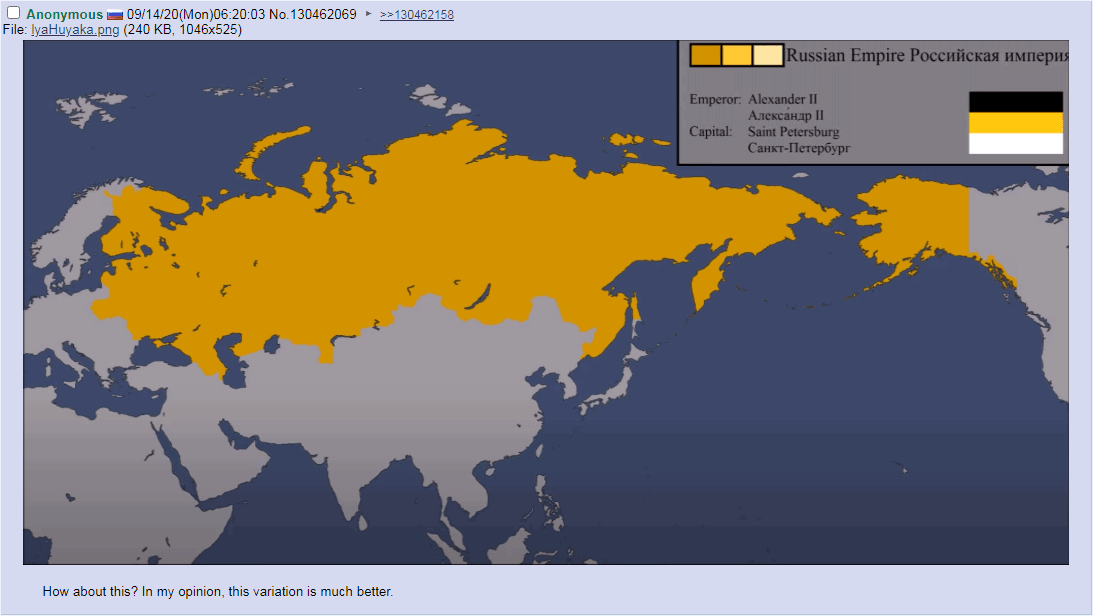Viewport: 1093px width, 616px height.
Task: Click the medium yellow legend swatch
Action: click(x=737, y=55)
